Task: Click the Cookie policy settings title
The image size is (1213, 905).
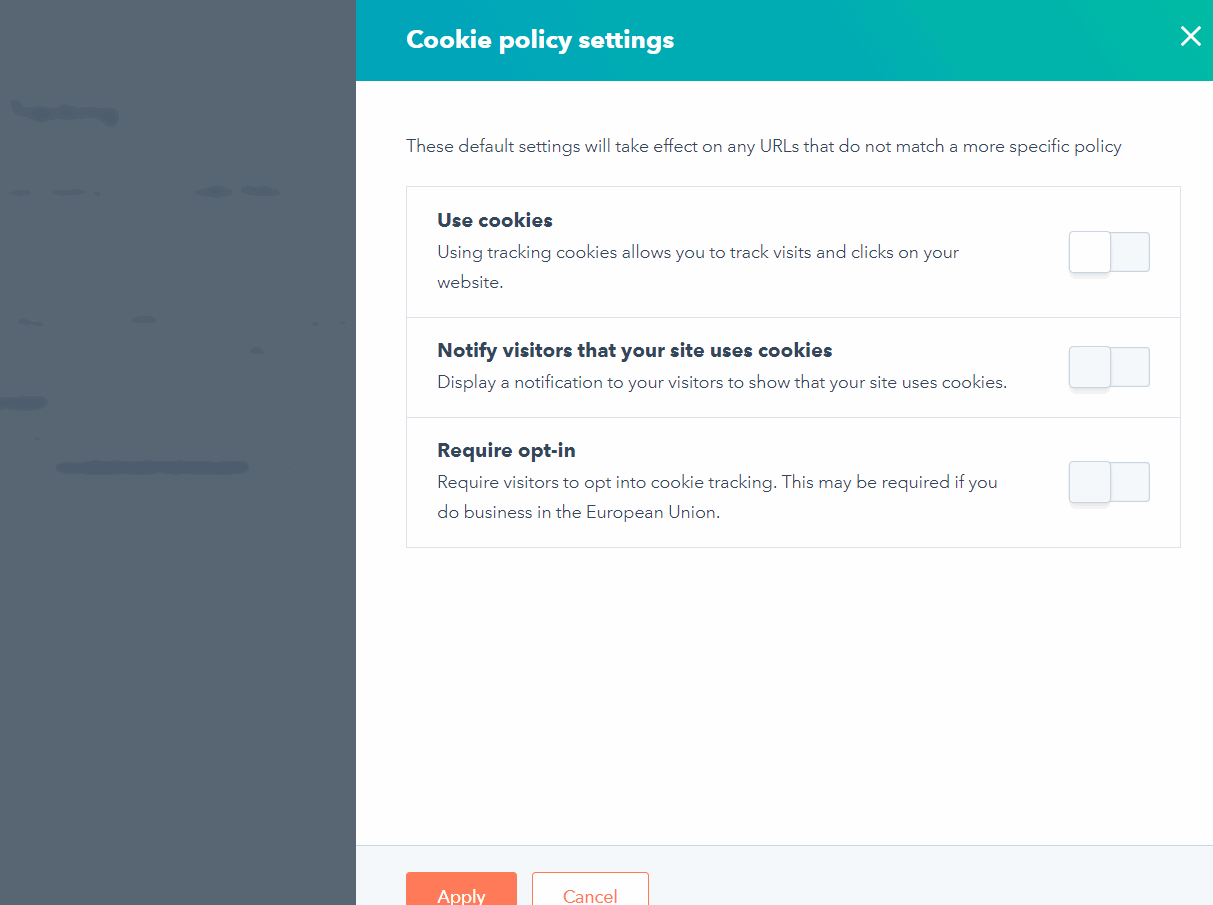Action: point(540,40)
